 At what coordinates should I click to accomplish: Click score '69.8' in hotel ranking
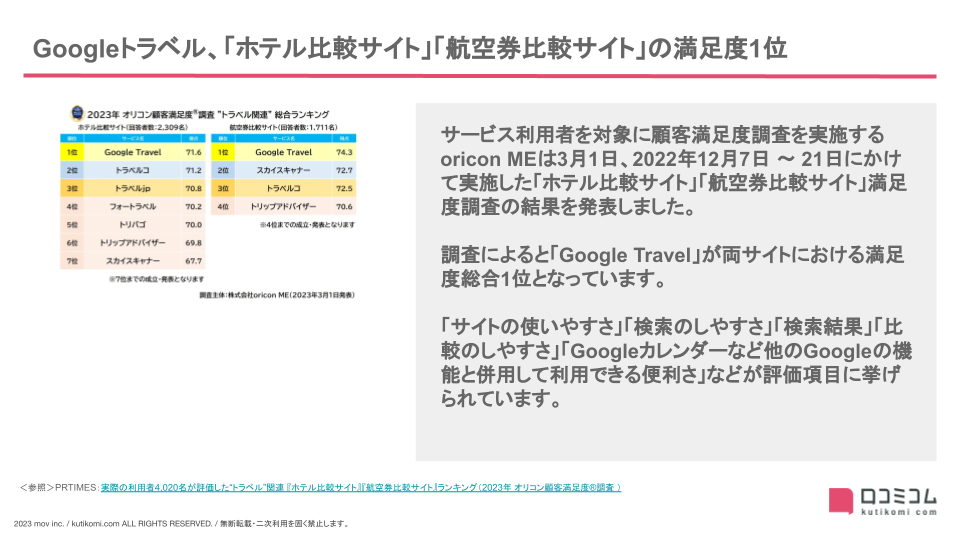(x=193, y=242)
